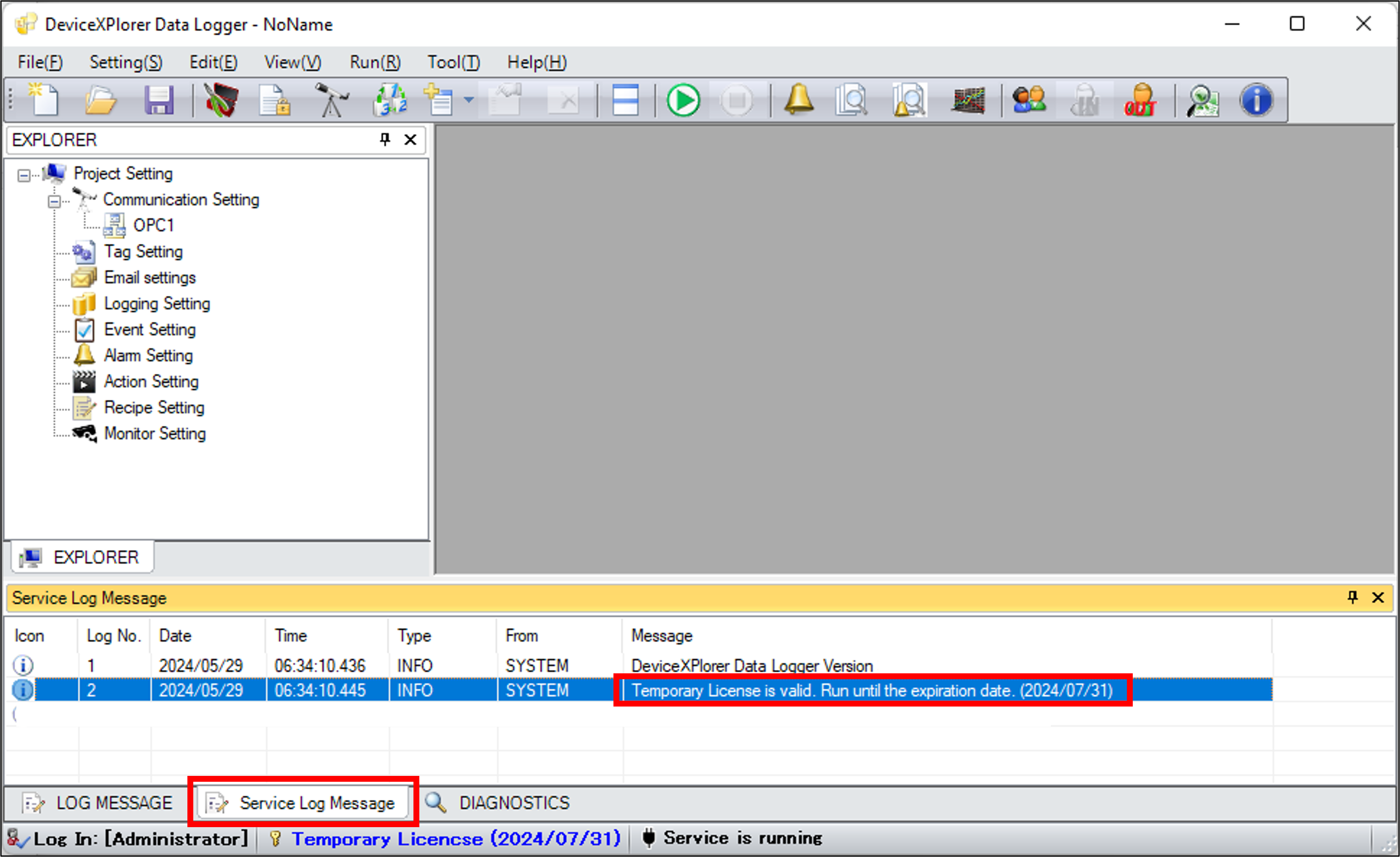Image resolution: width=1400 pixels, height=857 pixels.
Task: Open project folder icon in toolbar
Action: tap(100, 100)
